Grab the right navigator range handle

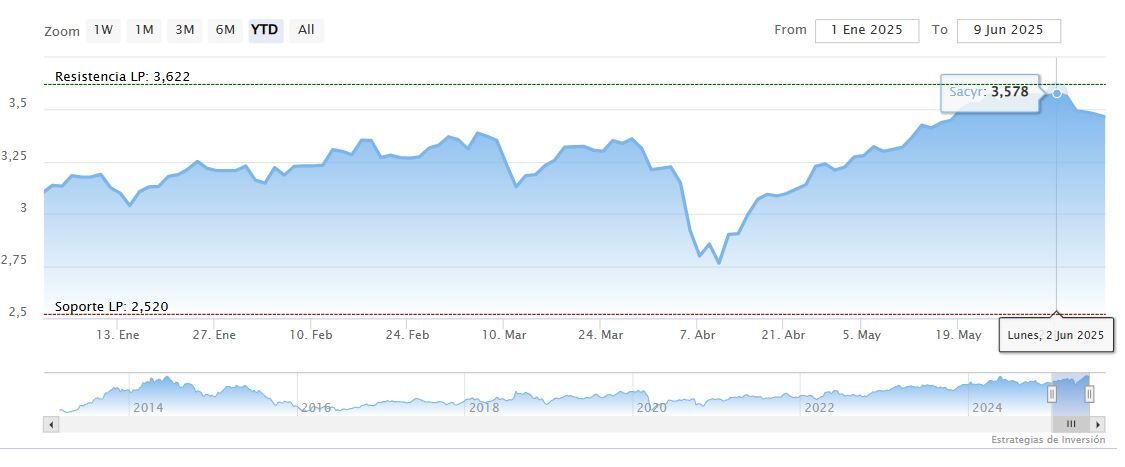point(1090,394)
